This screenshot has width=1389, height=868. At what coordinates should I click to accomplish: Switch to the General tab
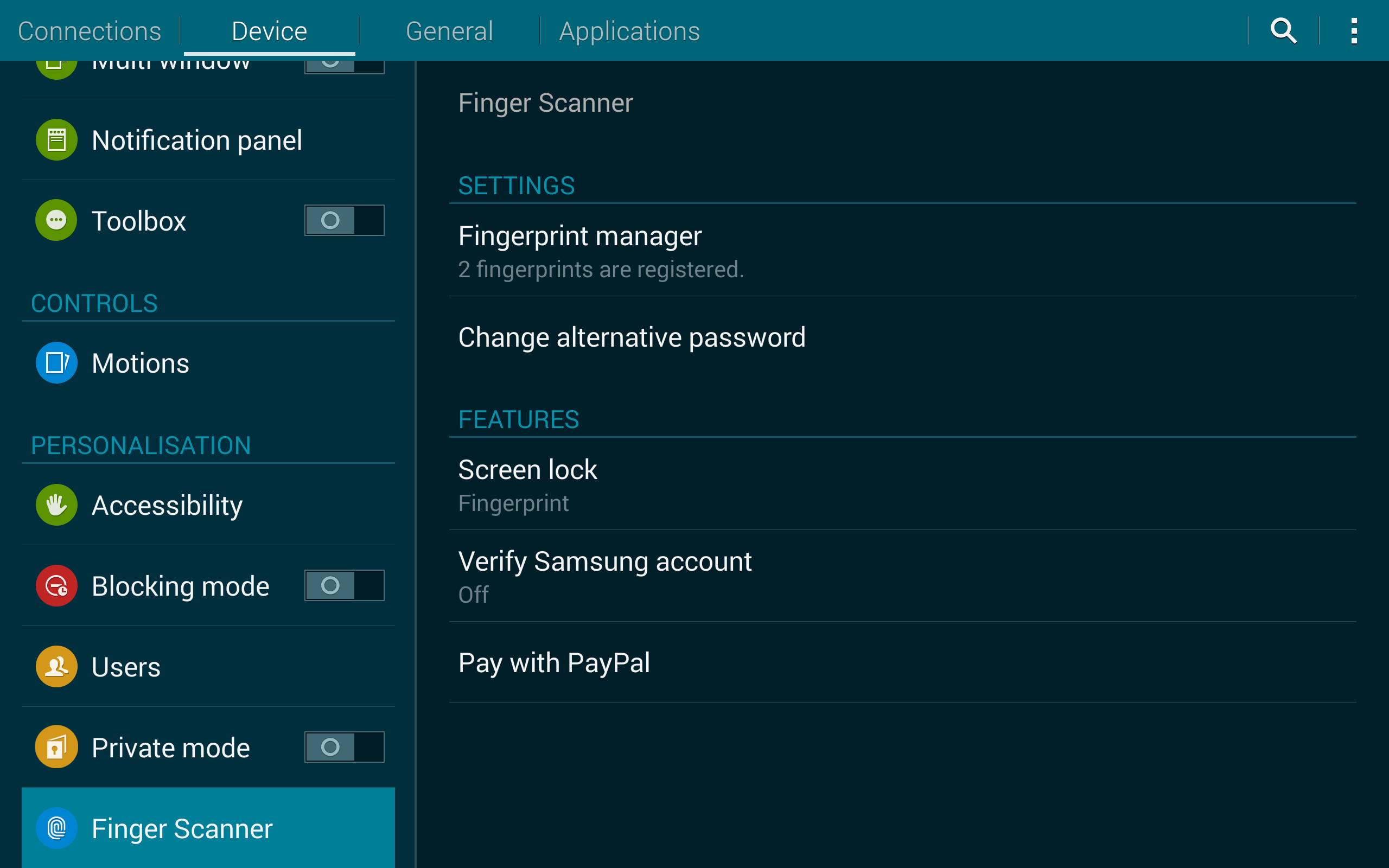click(x=449, y=30)
